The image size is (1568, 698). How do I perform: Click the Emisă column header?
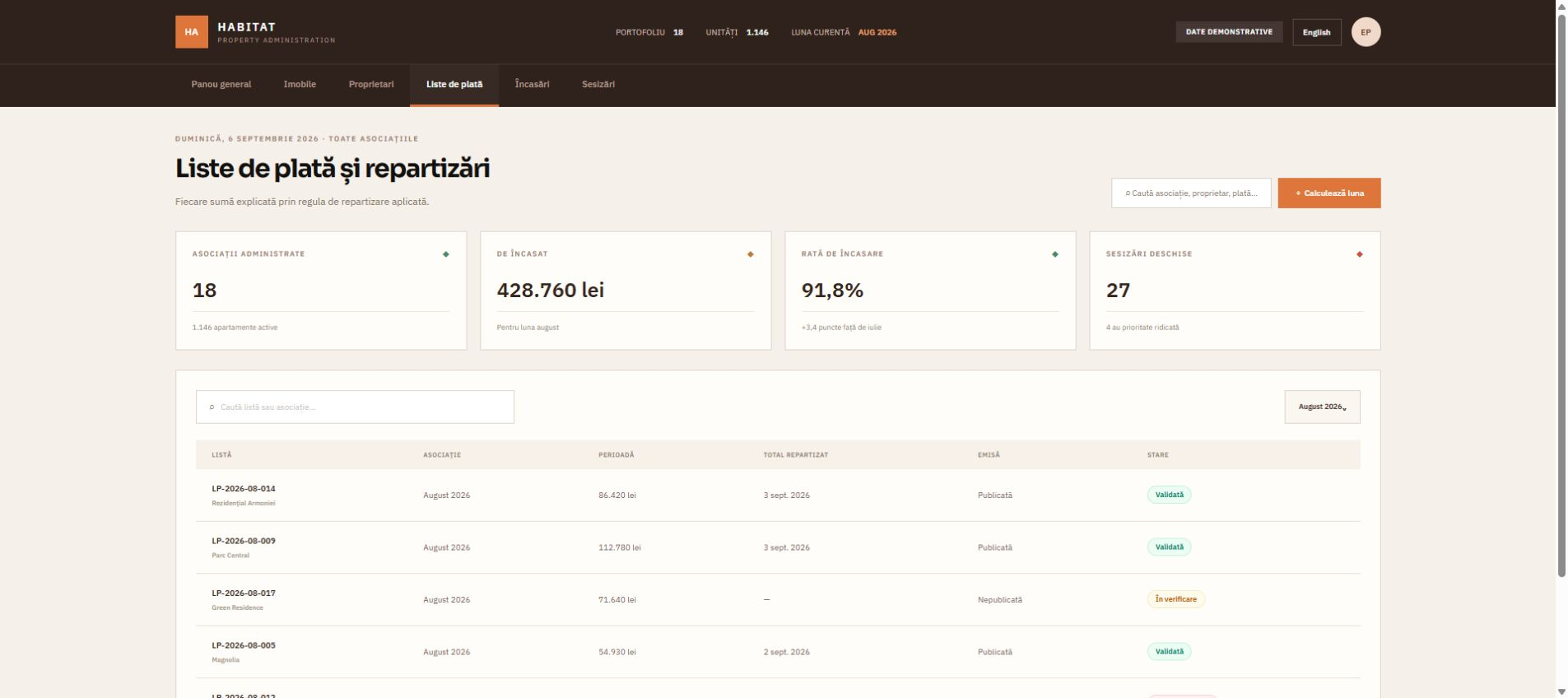(x=989, y=454)
